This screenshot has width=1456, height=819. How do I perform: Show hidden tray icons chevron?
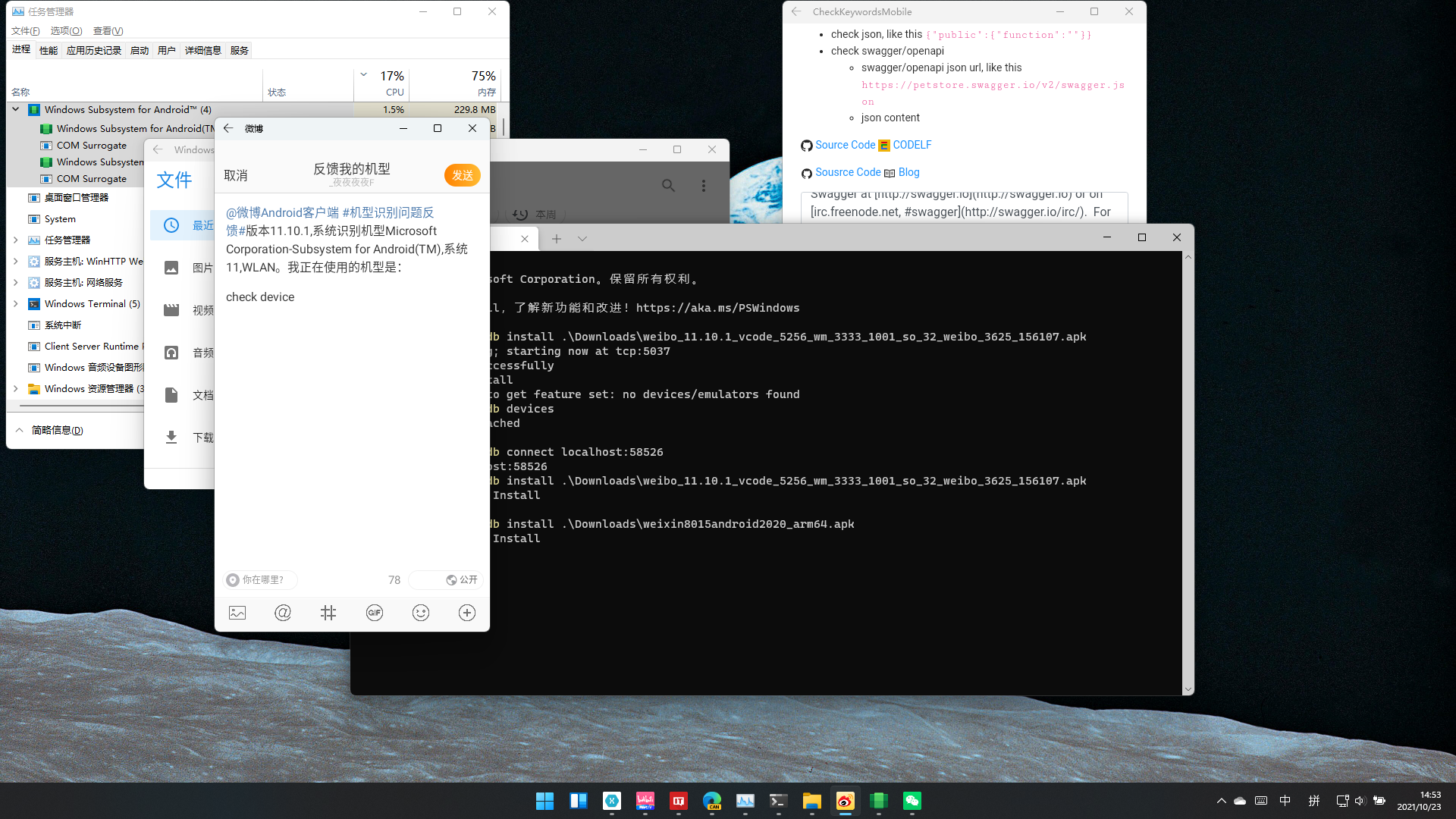tap(1221, 801)
